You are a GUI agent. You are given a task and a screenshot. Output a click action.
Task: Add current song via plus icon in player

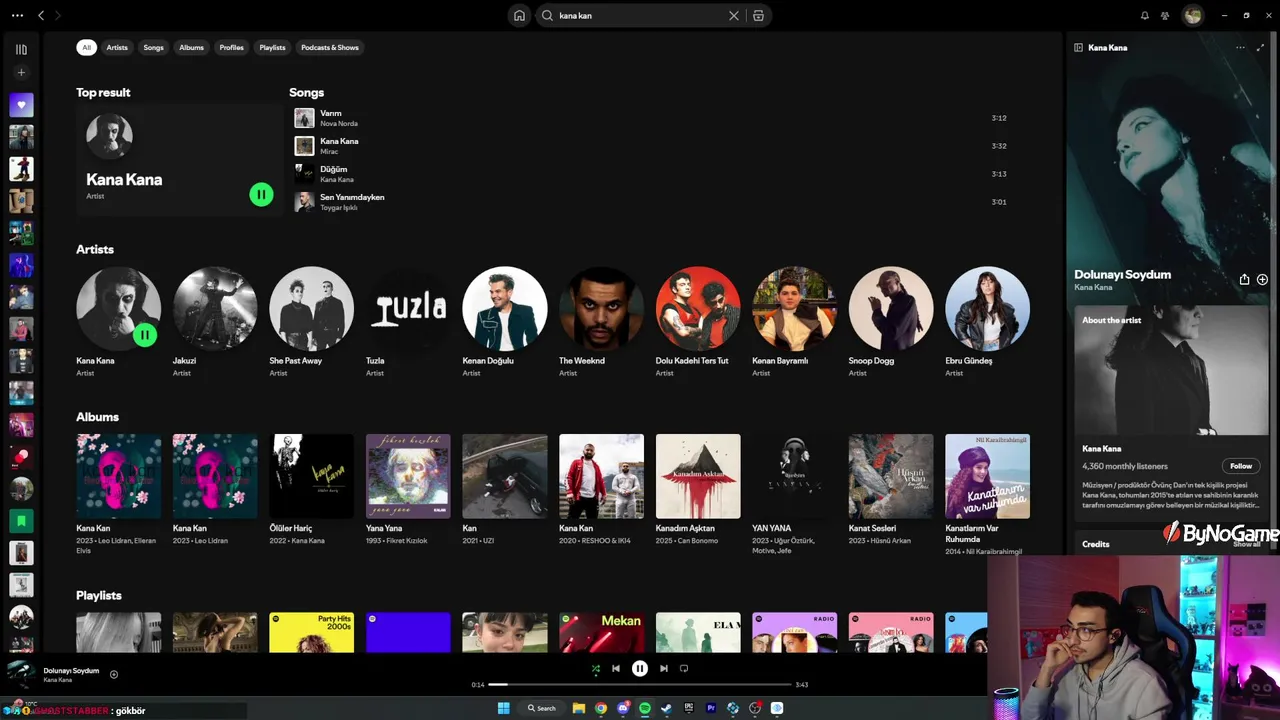pyautogui.click(x=114, y=674)
